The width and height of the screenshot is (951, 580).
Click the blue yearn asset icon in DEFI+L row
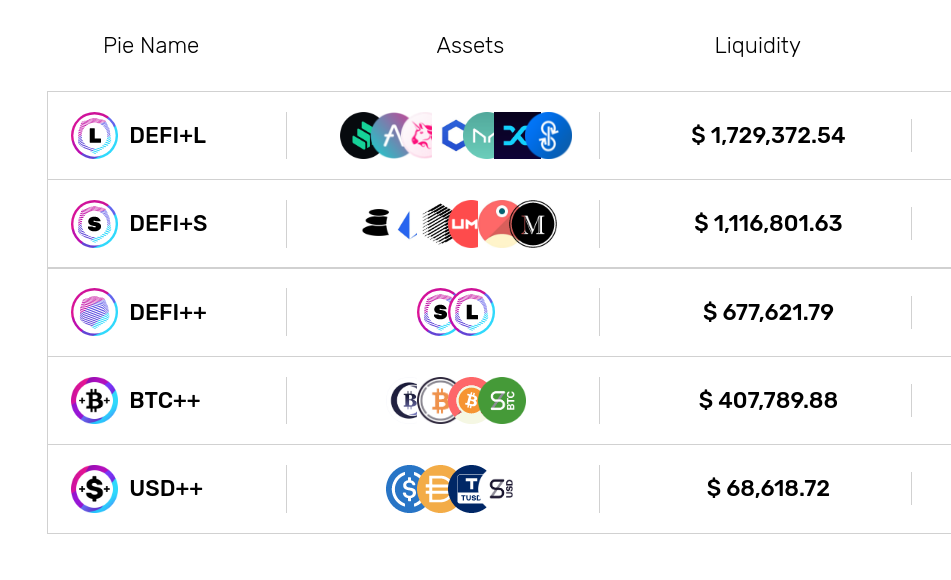549,135
